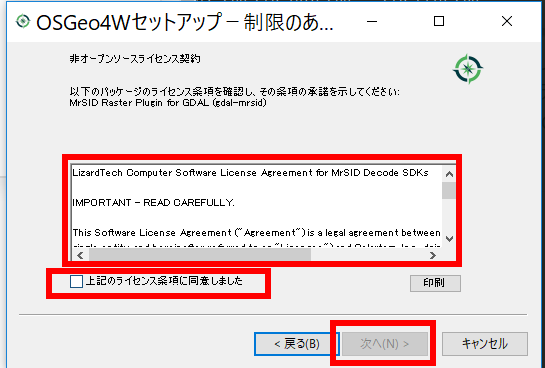Click inside the LizardTech license text area
The height and width of the screenshot is (368, 545).
click(257, 207)
